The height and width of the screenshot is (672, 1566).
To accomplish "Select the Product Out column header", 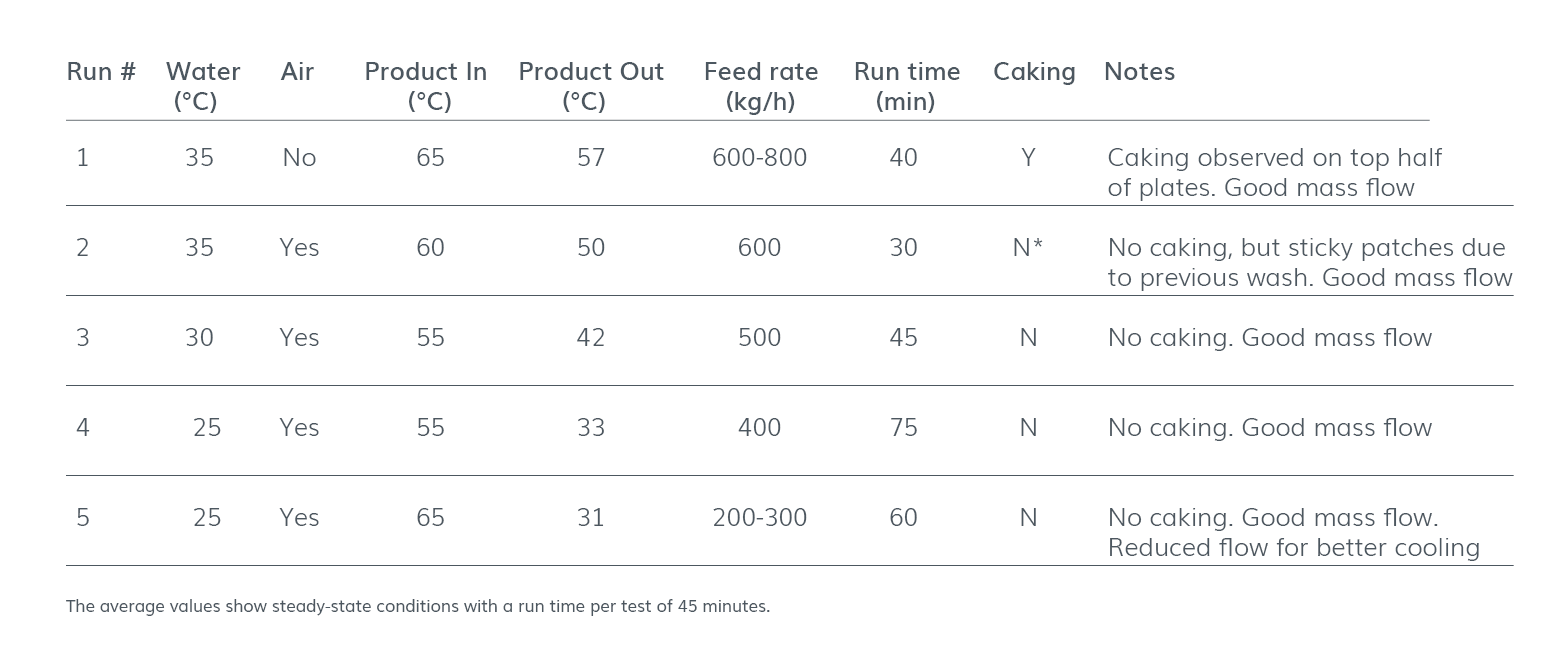I will 590,86.
